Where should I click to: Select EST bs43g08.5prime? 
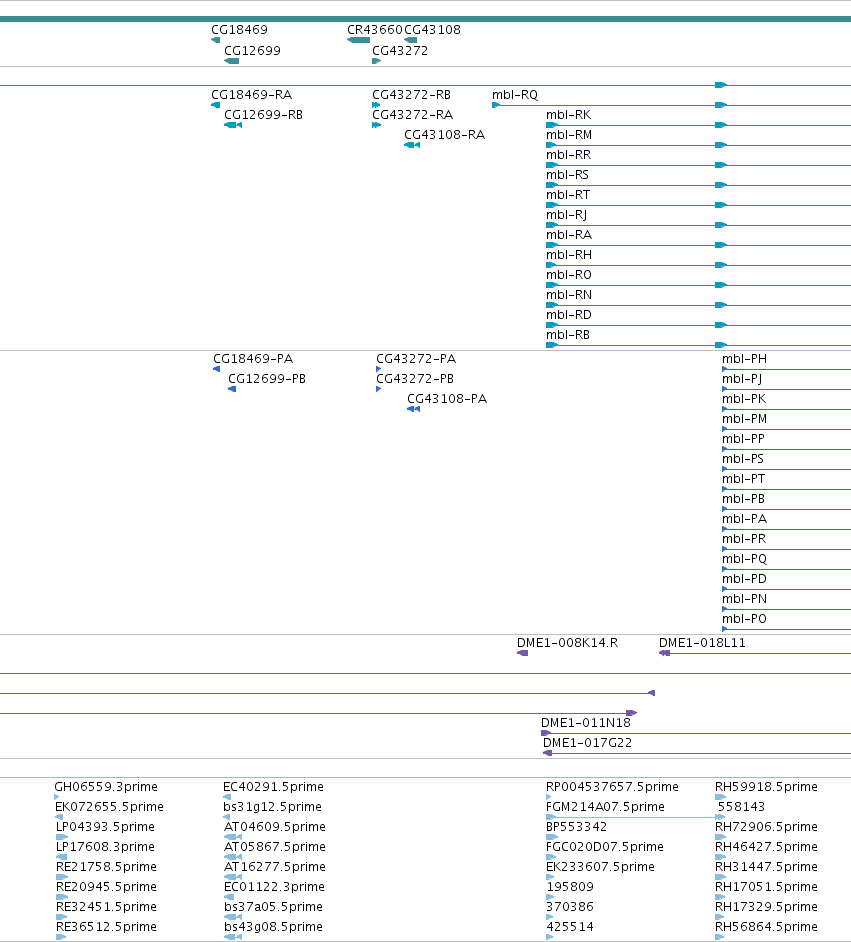pyautogui.click(x=273, y=926)
